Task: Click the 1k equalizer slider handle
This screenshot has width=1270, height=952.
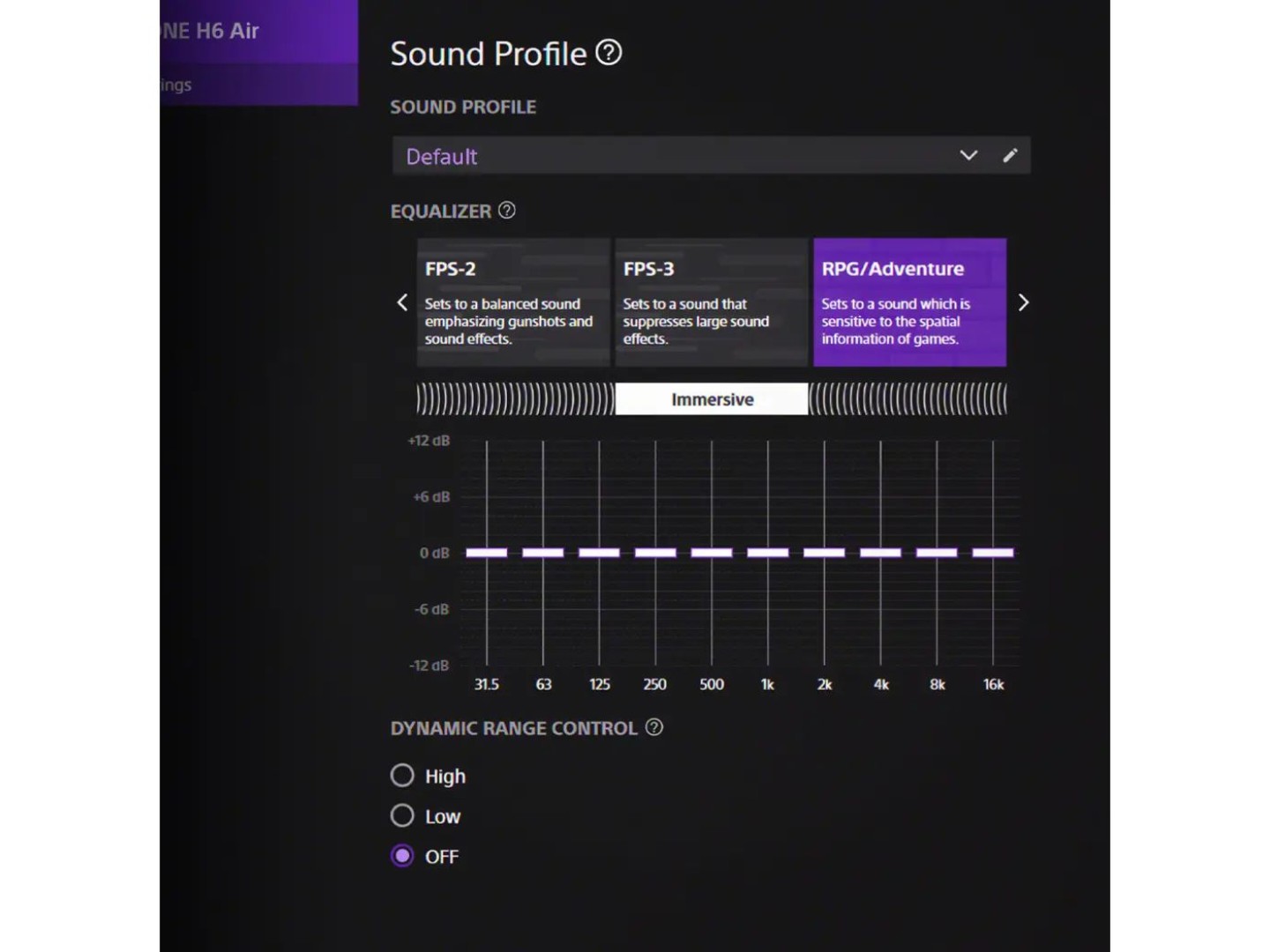Action: pyautogui.click(x=768, y=553)
